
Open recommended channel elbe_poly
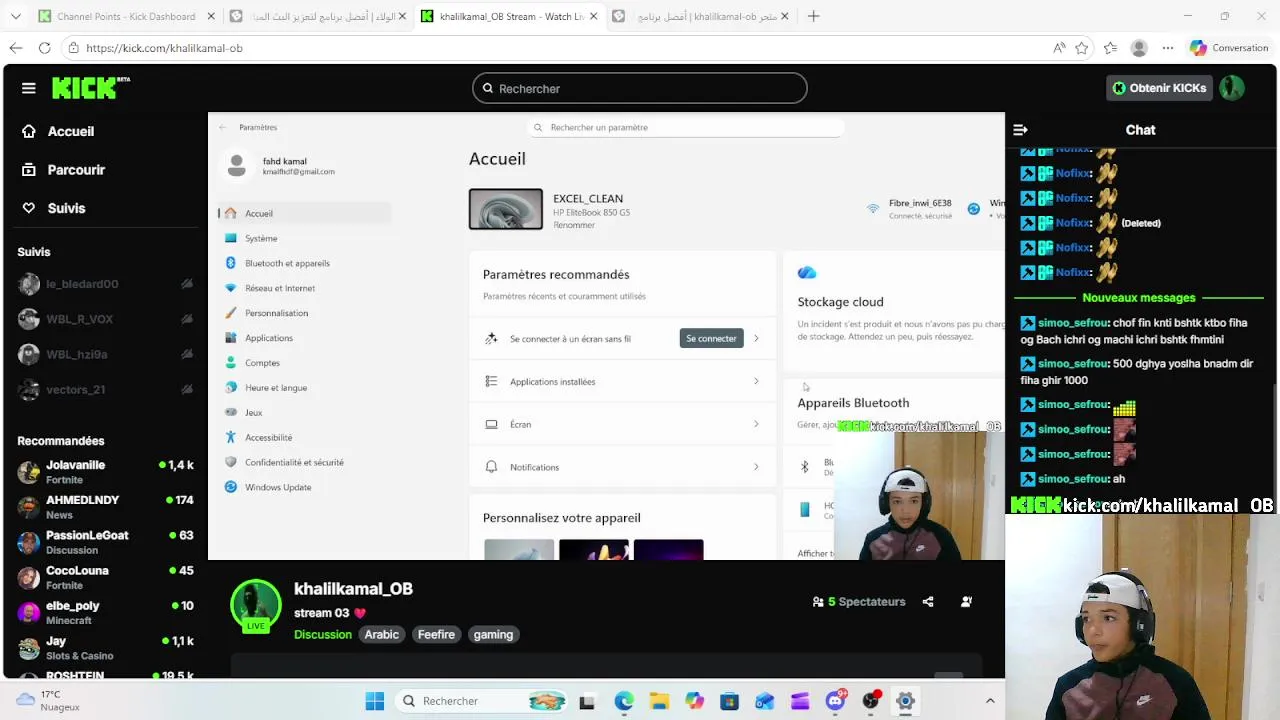pos(105,612)
